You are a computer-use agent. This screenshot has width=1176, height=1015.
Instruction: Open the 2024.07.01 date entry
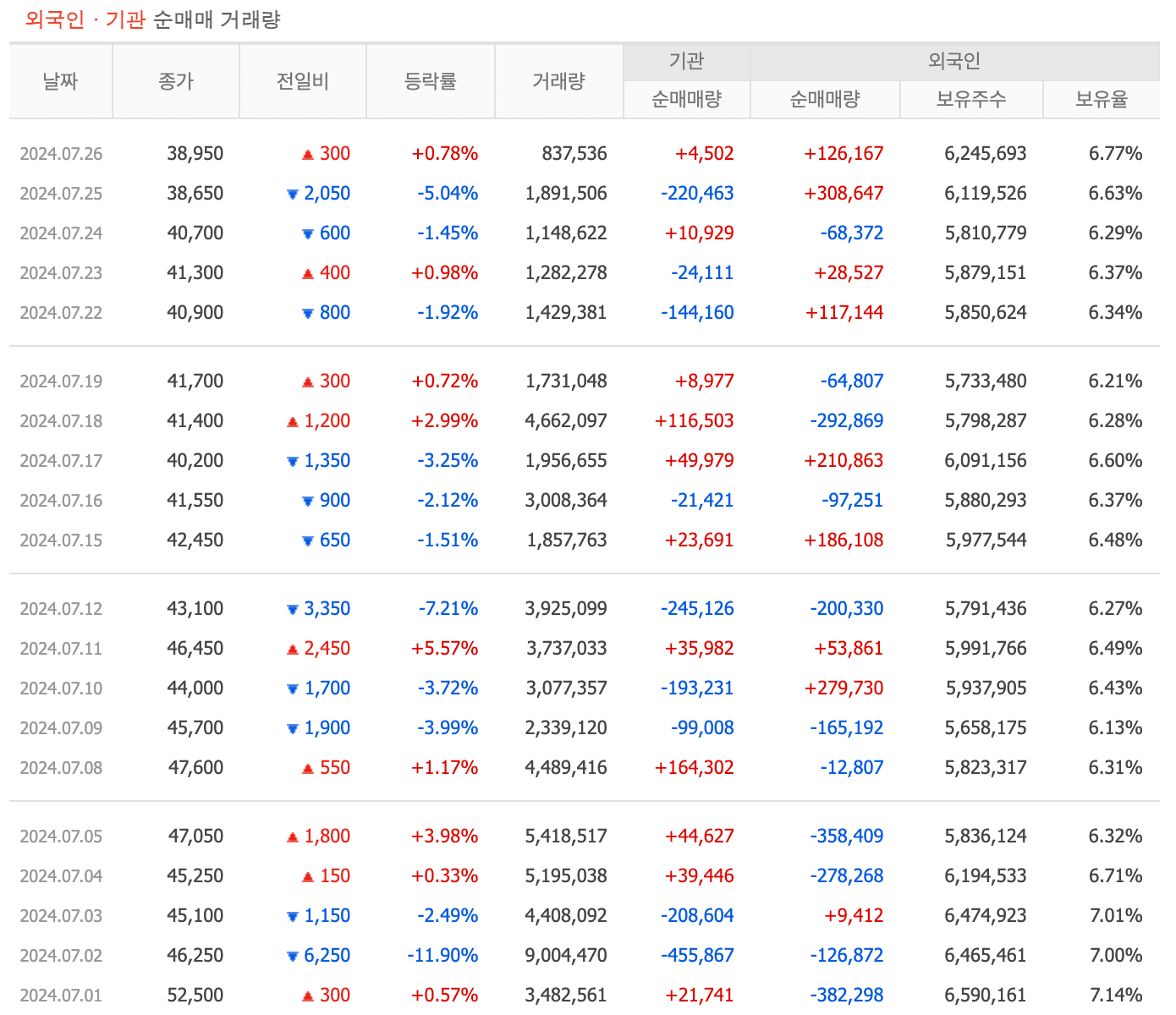[60, 995]
